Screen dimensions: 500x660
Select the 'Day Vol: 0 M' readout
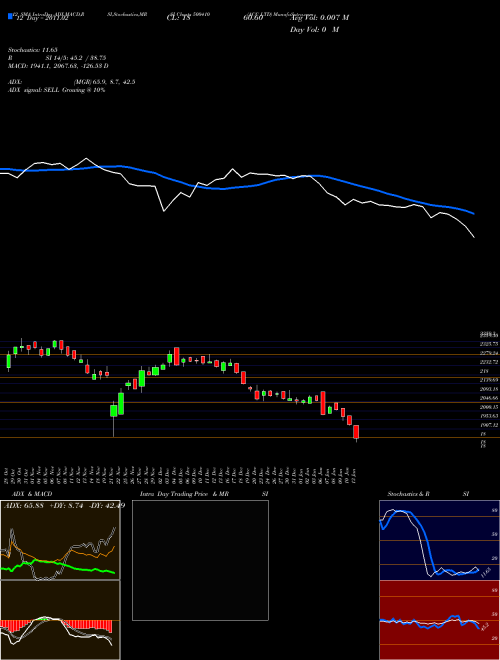pyautogui.click(x=314, y=30)
